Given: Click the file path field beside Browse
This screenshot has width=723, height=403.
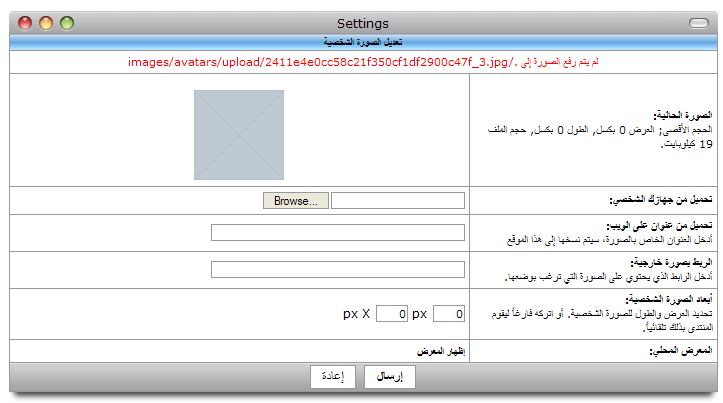Looking at the screenshot, I should pyautogui.click(x=397, y=201).
